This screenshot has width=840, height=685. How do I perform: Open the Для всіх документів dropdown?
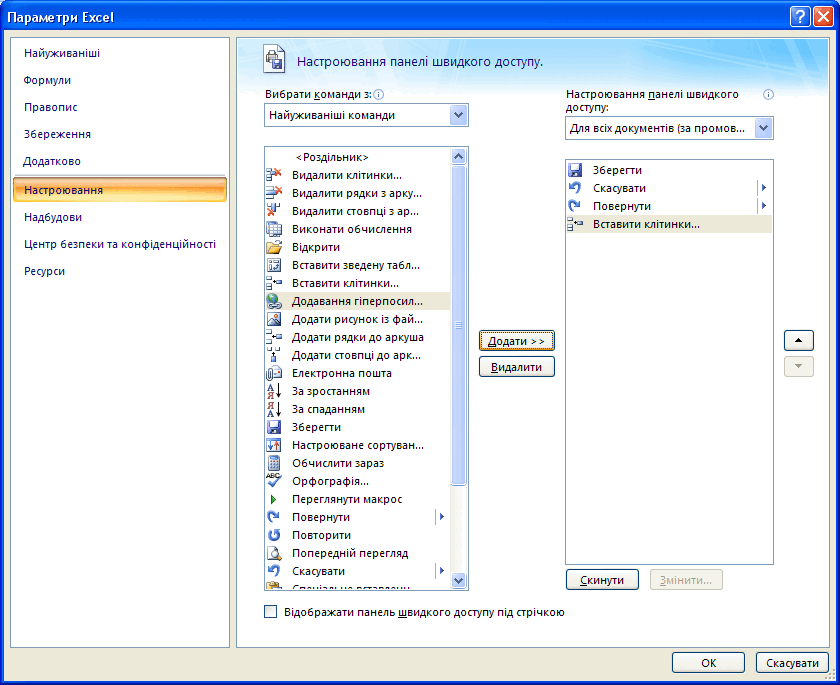[764, 128]
